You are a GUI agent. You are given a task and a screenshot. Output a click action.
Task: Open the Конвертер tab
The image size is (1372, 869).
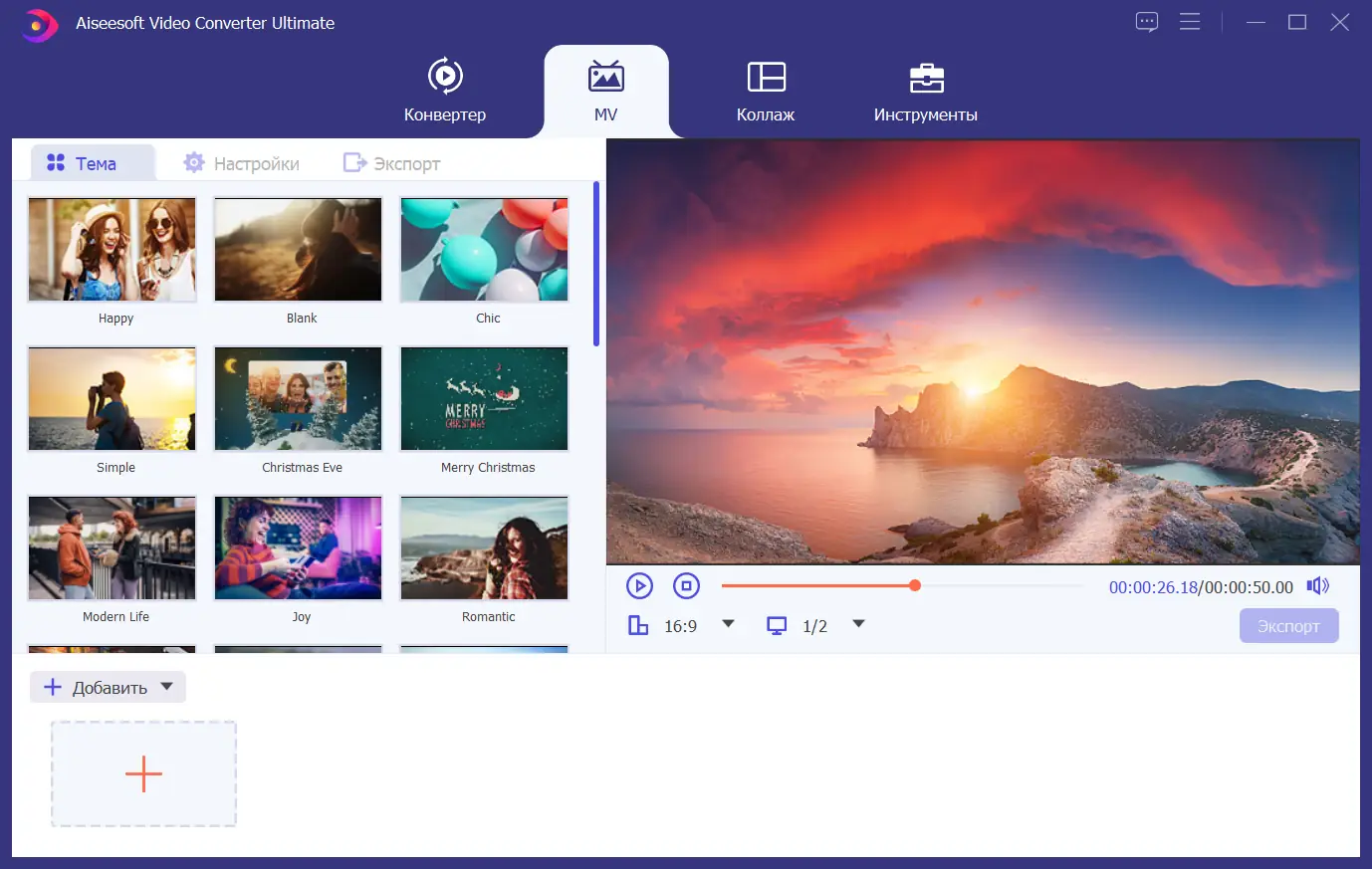pos(445,91)
